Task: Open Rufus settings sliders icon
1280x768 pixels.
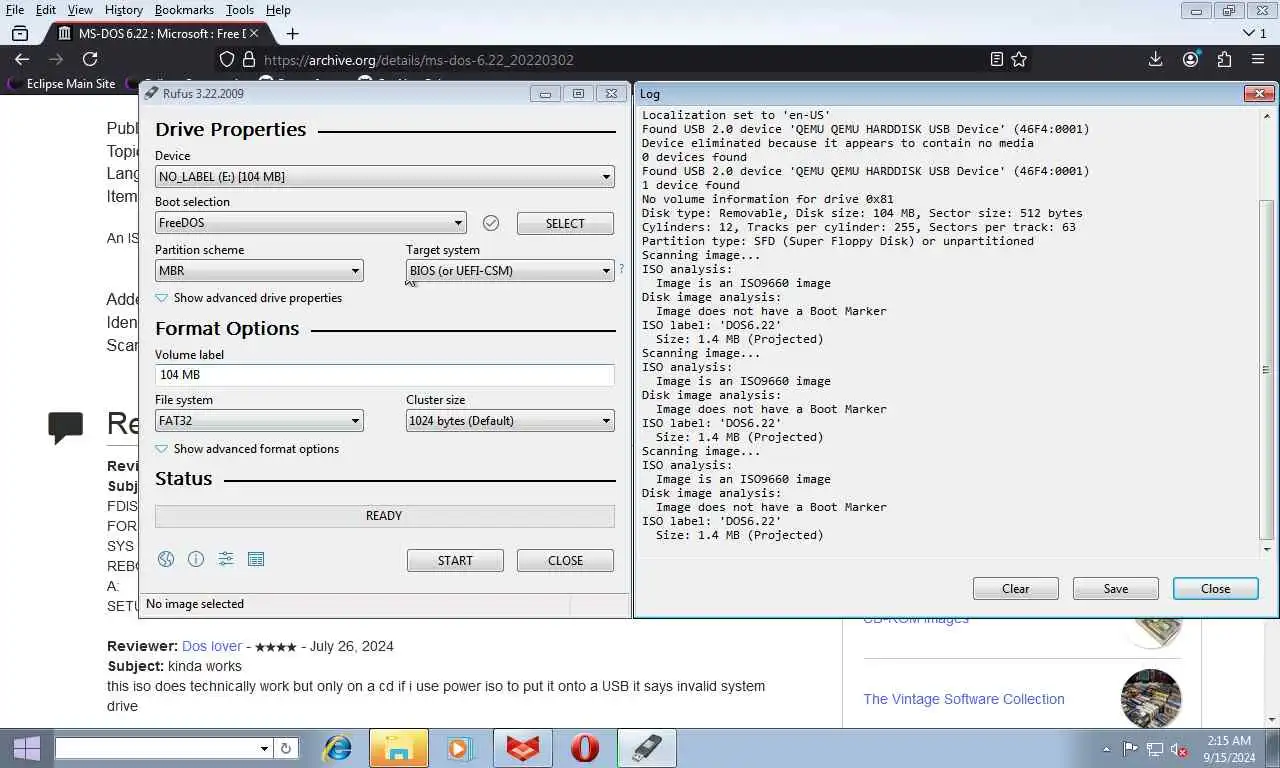Action: [226, 559]
